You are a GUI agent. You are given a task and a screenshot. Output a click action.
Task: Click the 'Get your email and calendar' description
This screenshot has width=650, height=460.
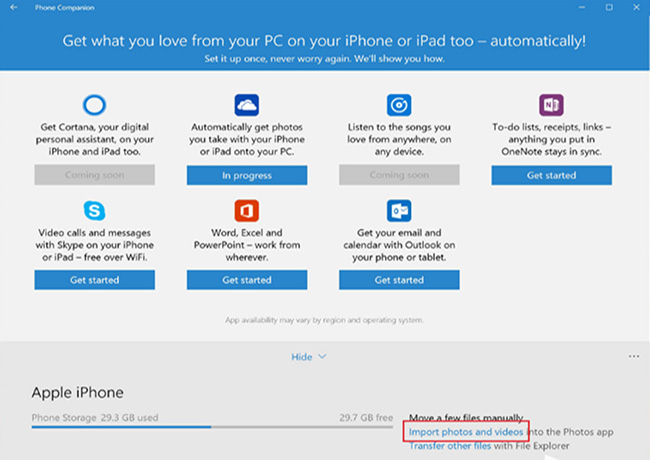(399, 245)
